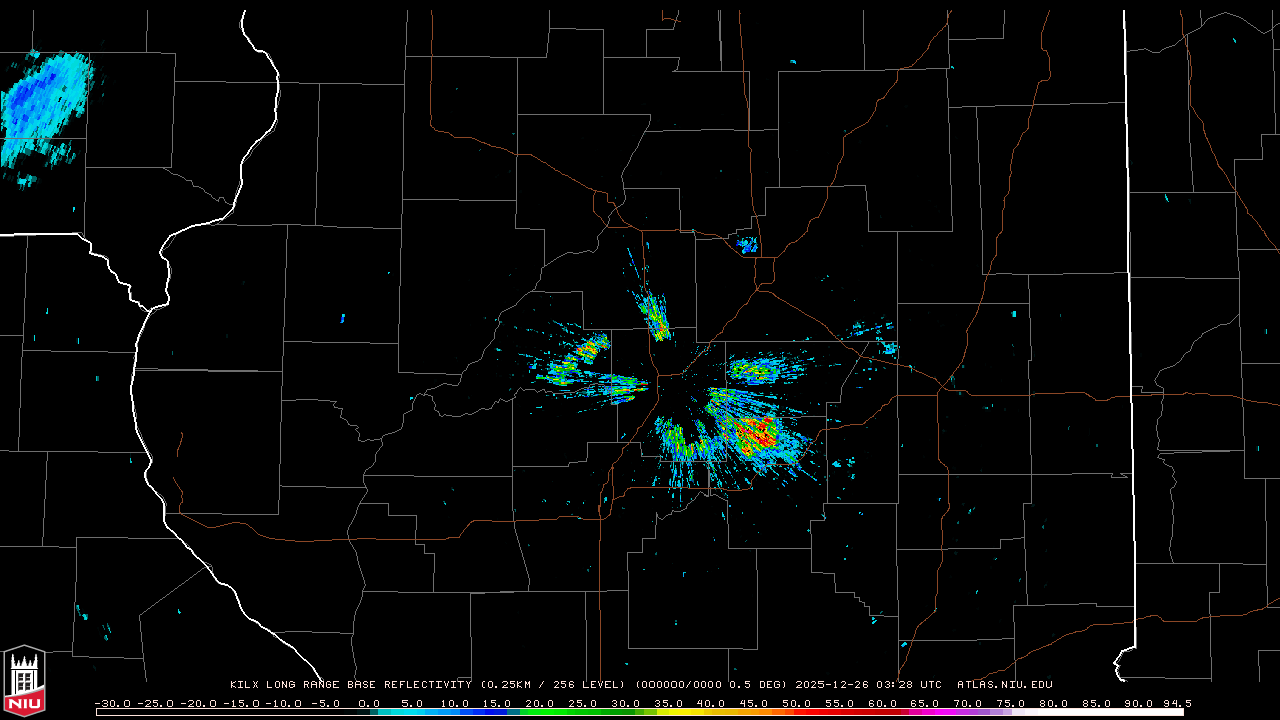This screenshot has height=720, width=1280.
Task: Click the (0.25KM / 256 LEVEL) resolution text
Action: point(553,685)
